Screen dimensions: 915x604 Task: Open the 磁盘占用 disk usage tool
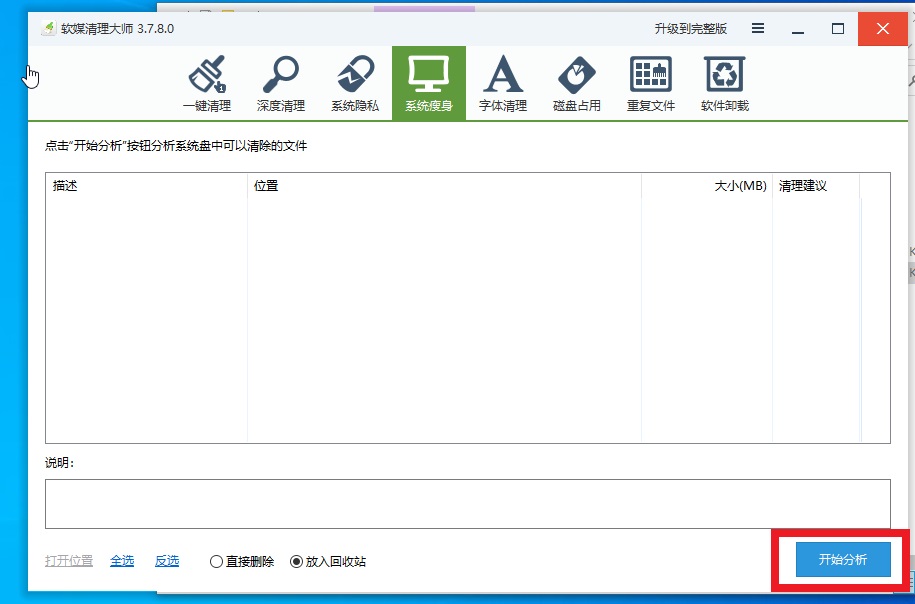point(577,84)
